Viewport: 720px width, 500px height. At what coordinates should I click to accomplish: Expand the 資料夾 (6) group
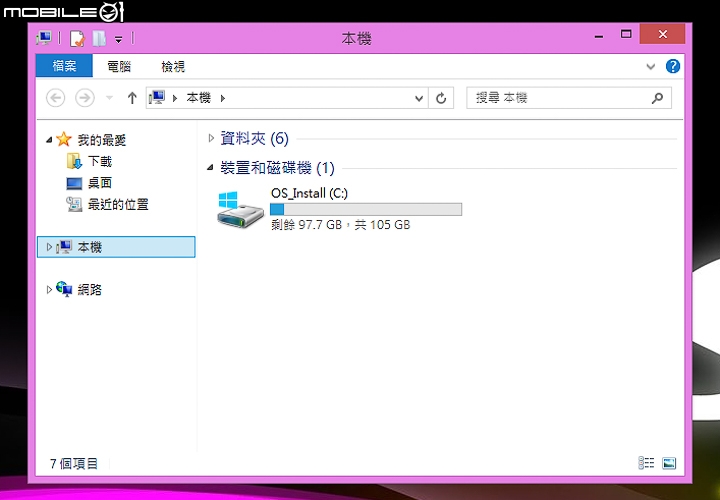tap(211, 138)
